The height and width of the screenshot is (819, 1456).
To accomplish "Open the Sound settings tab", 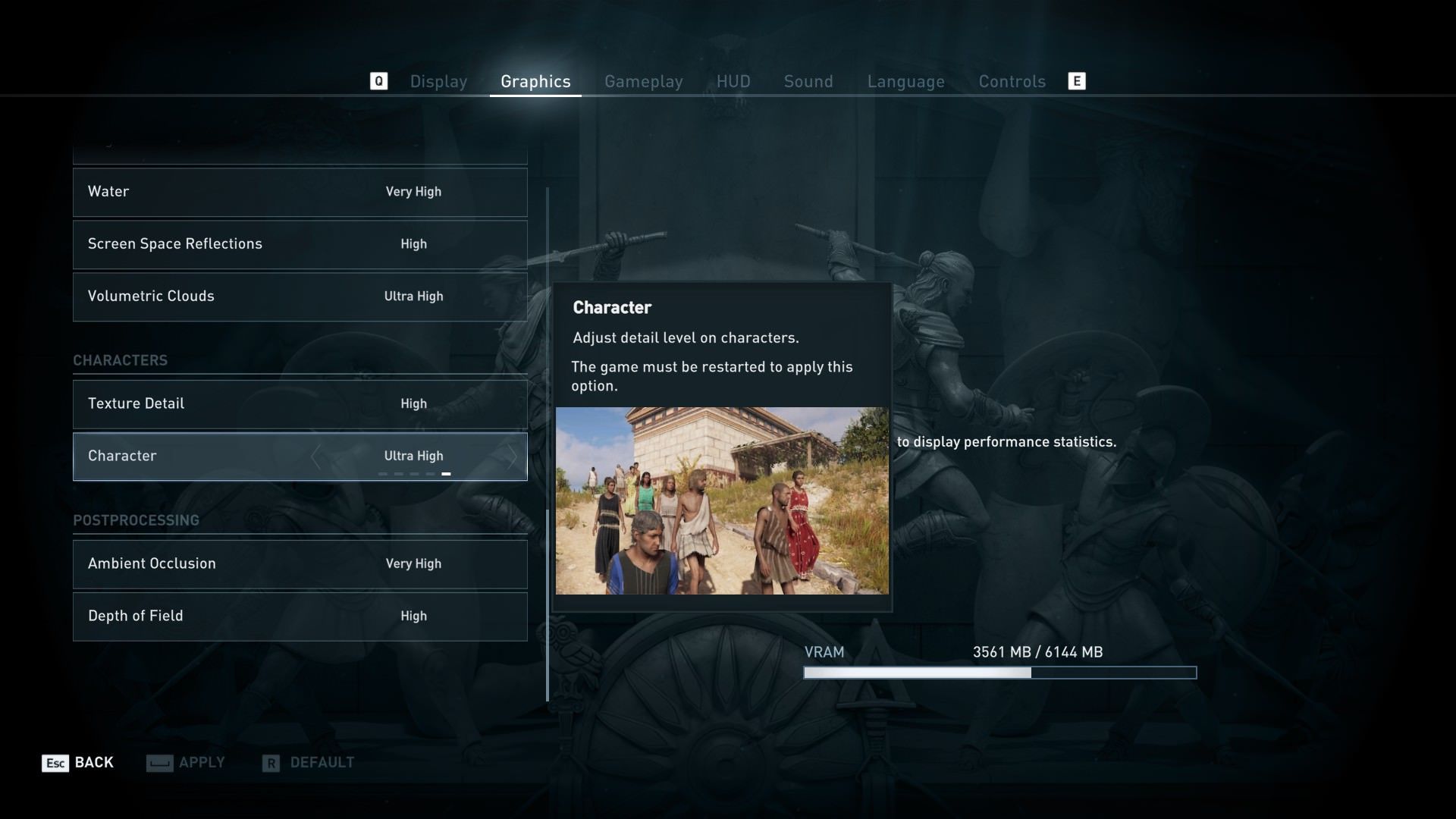I will click(x=808, y=80).
